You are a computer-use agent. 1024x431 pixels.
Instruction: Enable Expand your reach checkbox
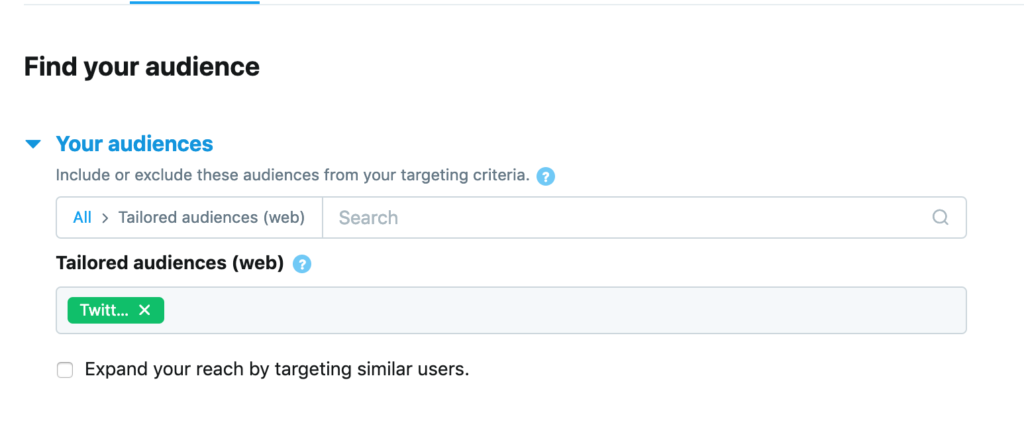coord(65,370)
